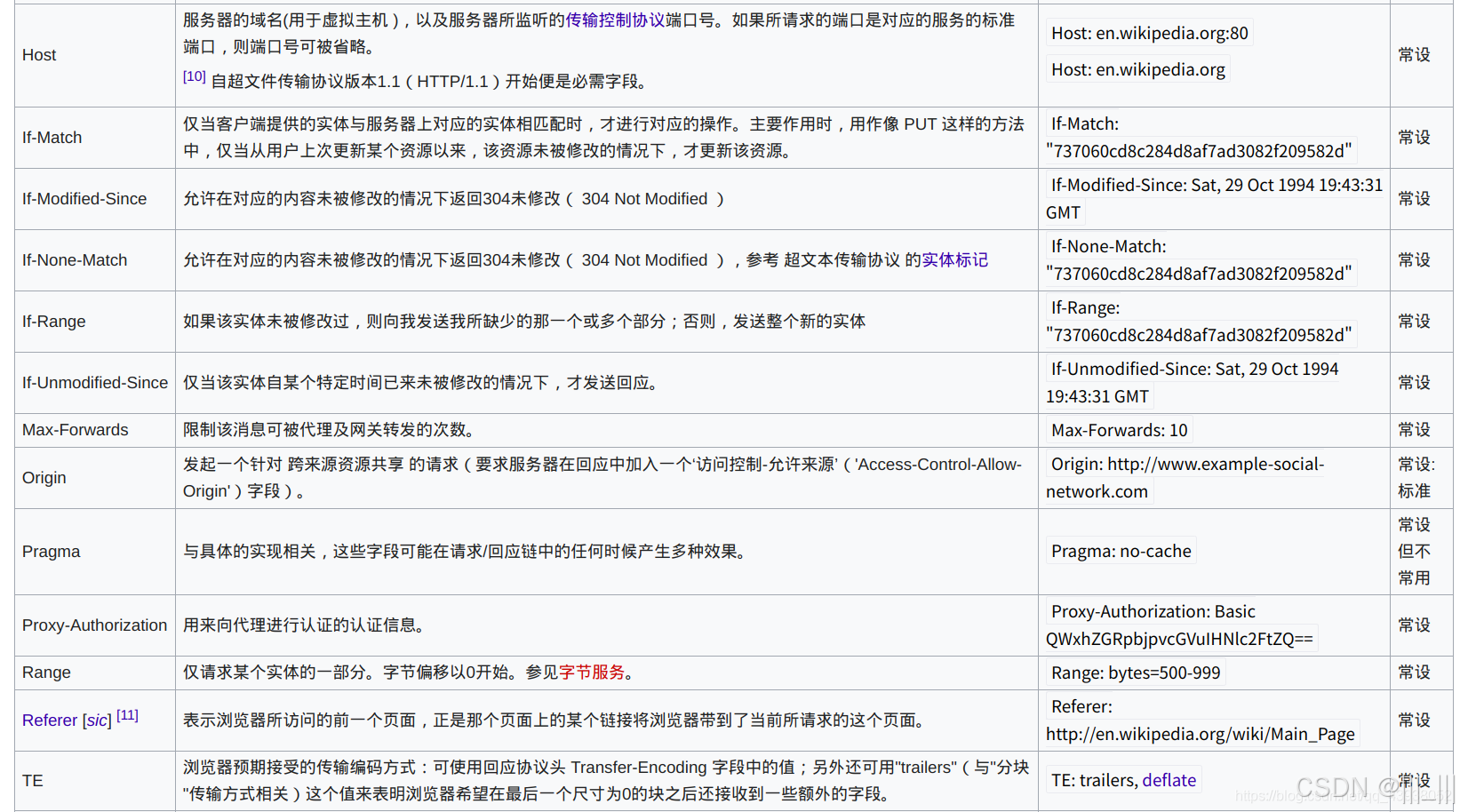Click example 'Range: bytes=500-999'
The height and width of the screenshot is (812, 1460).
(x=1136, y=673)
